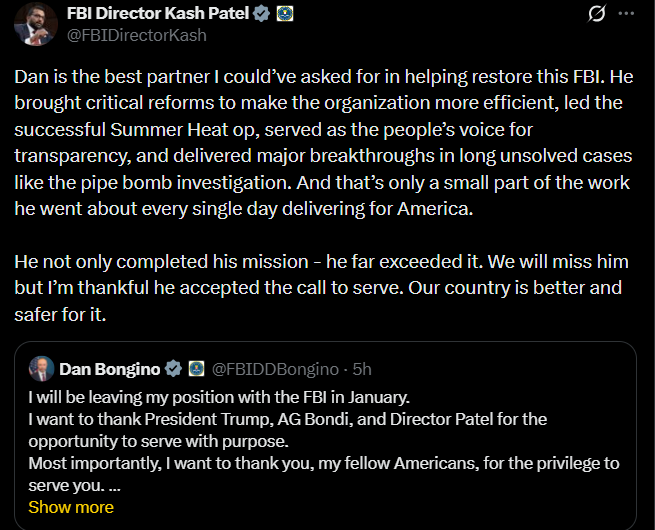This screenshot has height=530, width=655.
Task: Click the Grok icon on the post
Action: pyautogui.click(x=597, y=15)
